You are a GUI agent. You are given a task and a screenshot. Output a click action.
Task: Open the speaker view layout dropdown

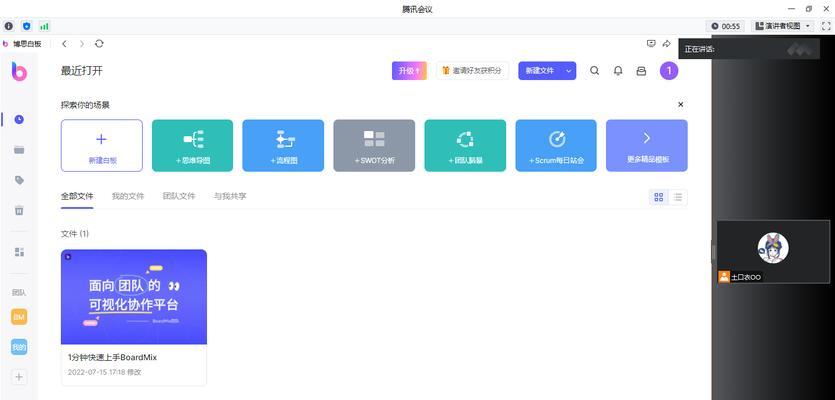click(783, 26)
